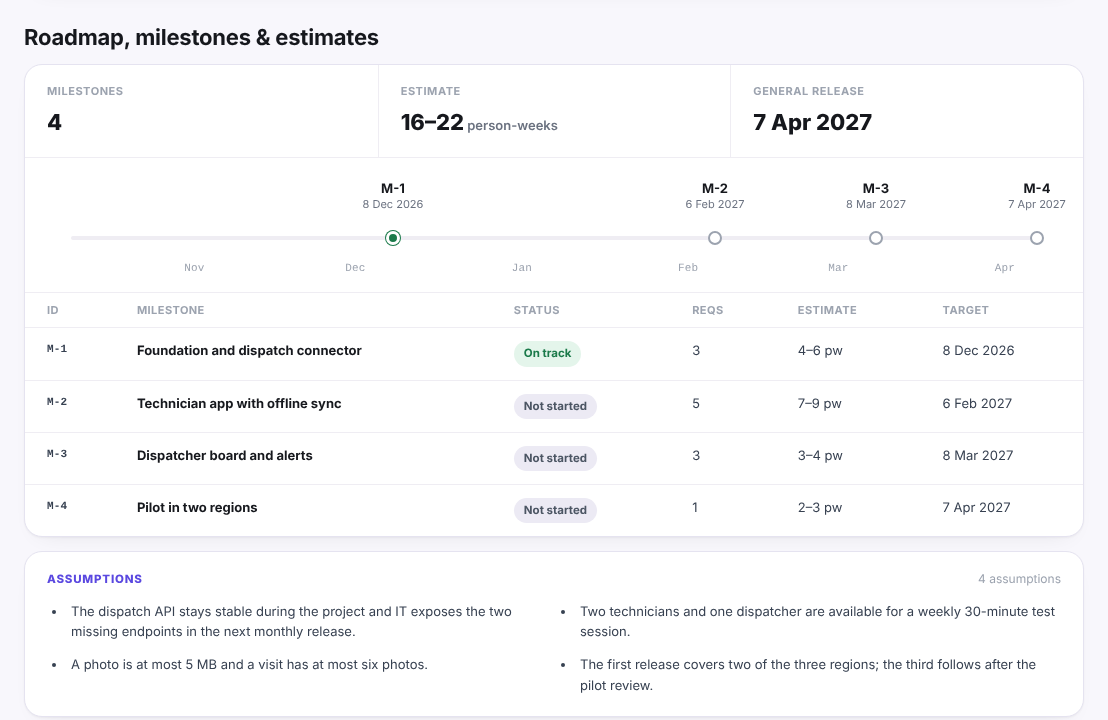1108x720 pixels.
Task: Click '8 Mar 2027' target cell in table
Action: click(978, 456)
